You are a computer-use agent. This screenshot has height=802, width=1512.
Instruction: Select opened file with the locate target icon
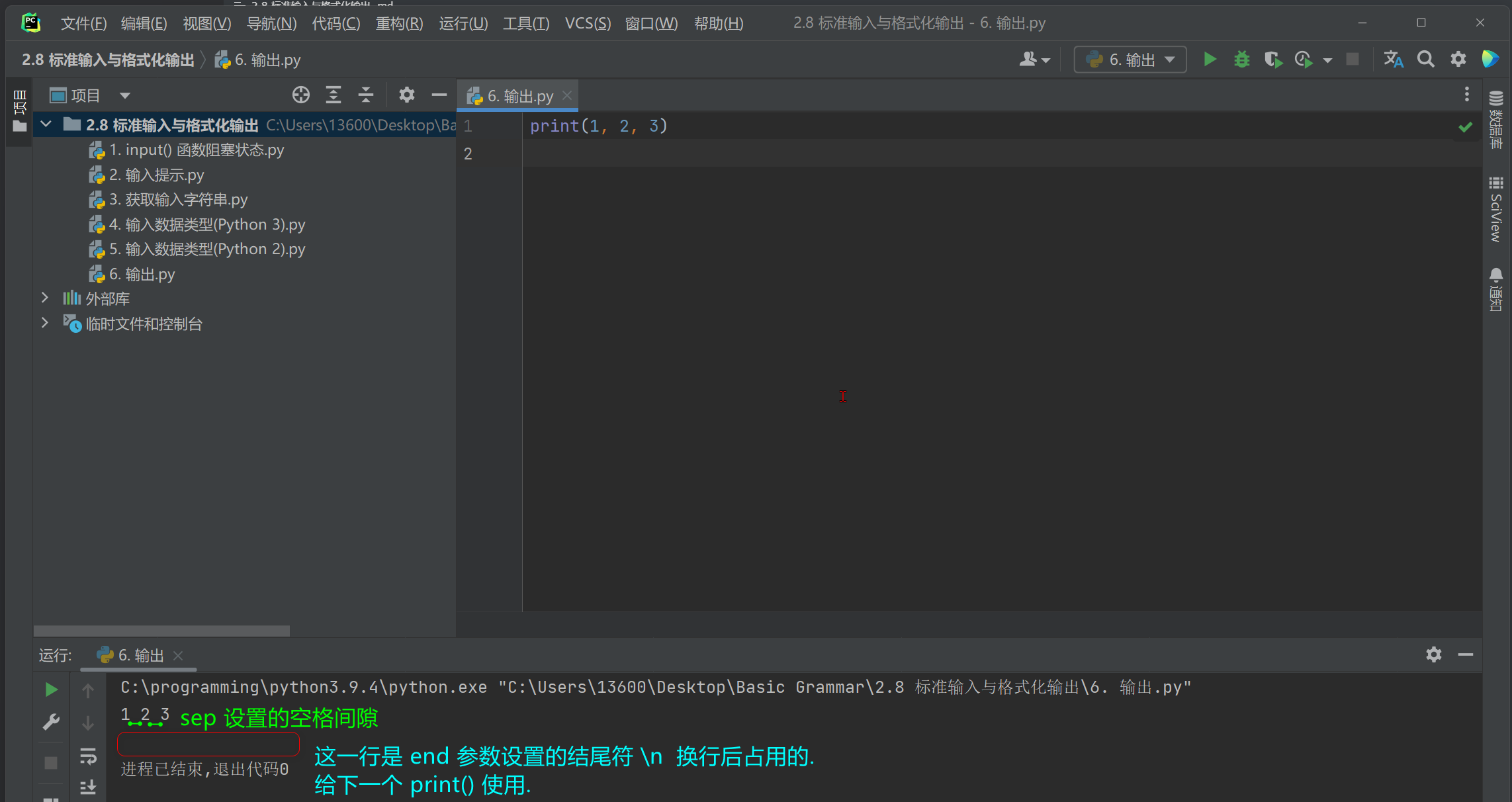[x=301, y=95]
